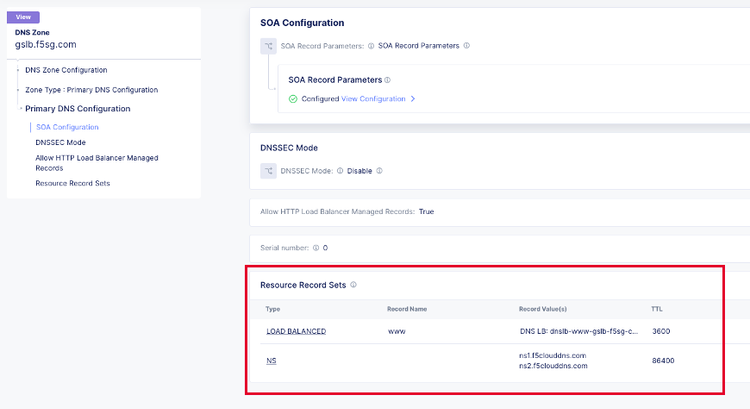Go to SOA Configuration in sidebar
The height and width of the screenshot is (409, 750).
(x=67, y=127)
